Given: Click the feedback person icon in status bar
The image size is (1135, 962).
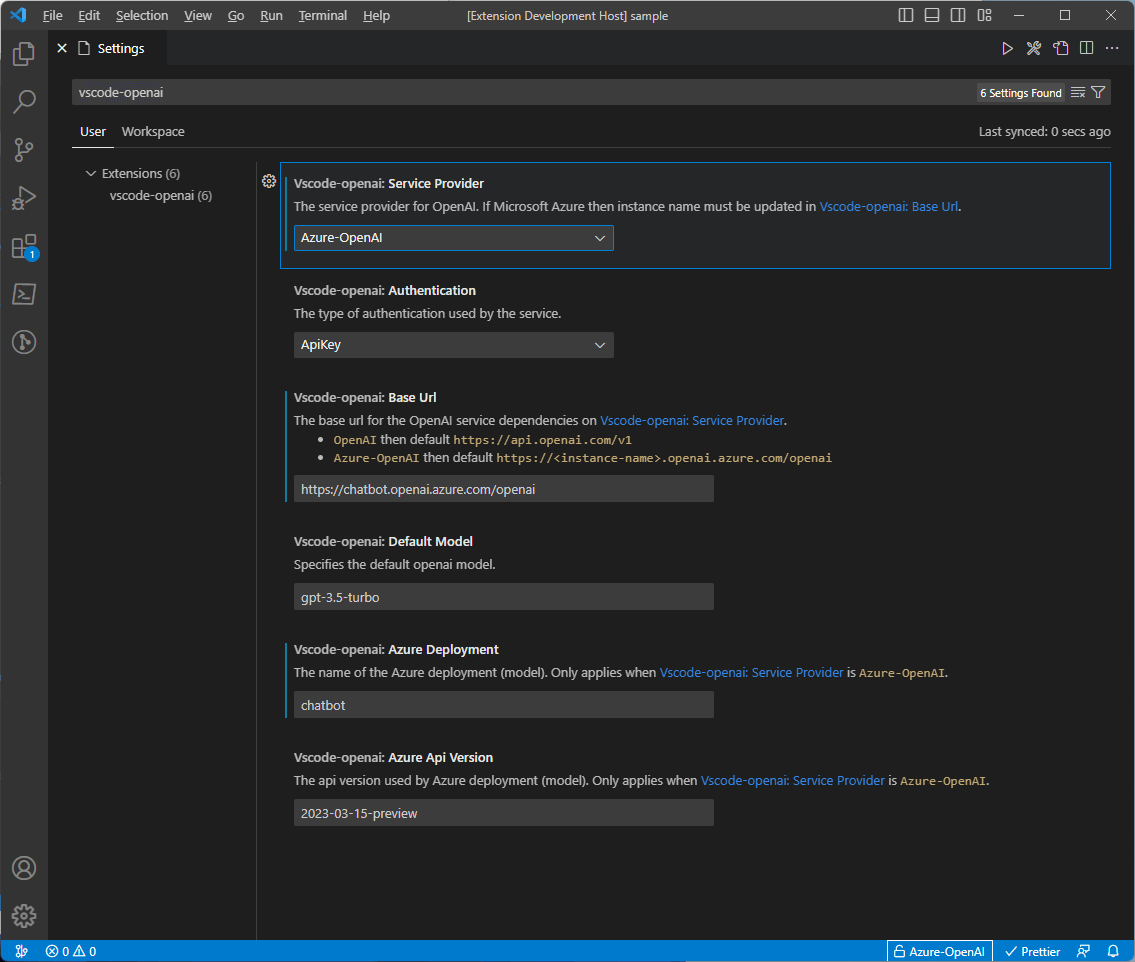Looking at the screenshot, I should [1084, 951].
